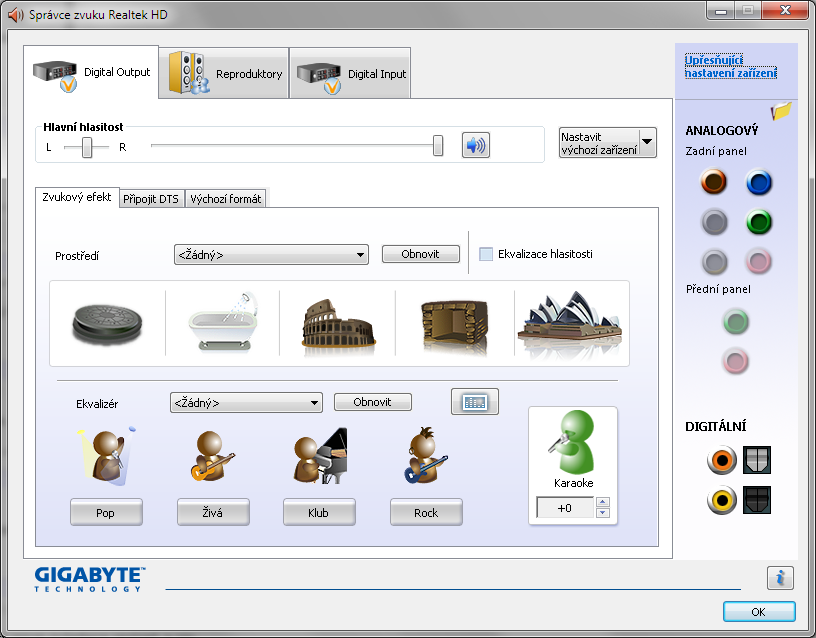816x638 pixels.
Task: Click the green front panel jack
Action: click(736, 322)
